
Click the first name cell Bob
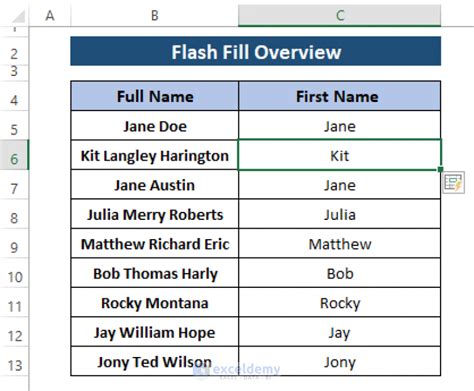(339, 273)
